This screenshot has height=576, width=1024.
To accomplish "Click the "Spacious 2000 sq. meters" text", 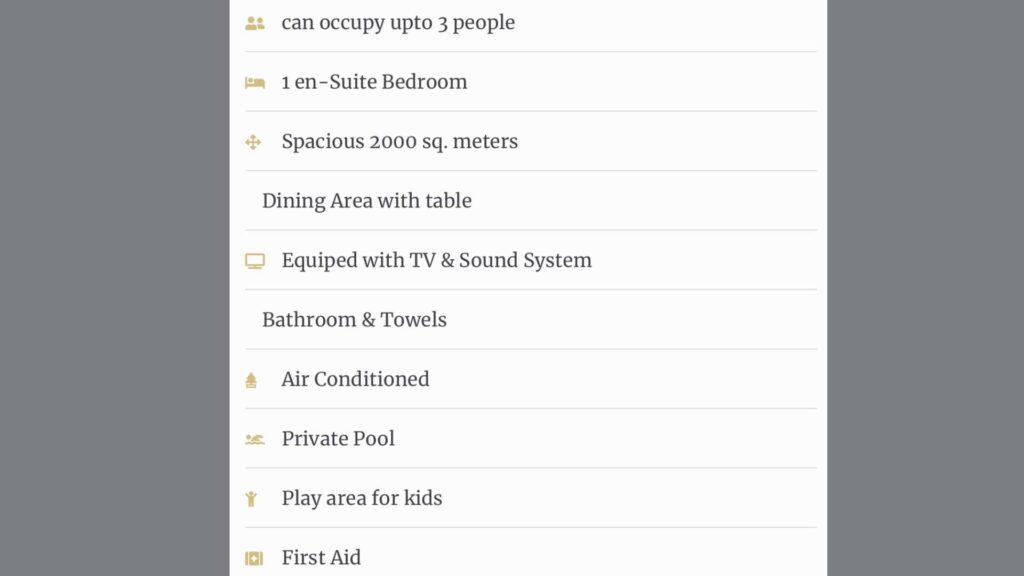I will [399, 141].
